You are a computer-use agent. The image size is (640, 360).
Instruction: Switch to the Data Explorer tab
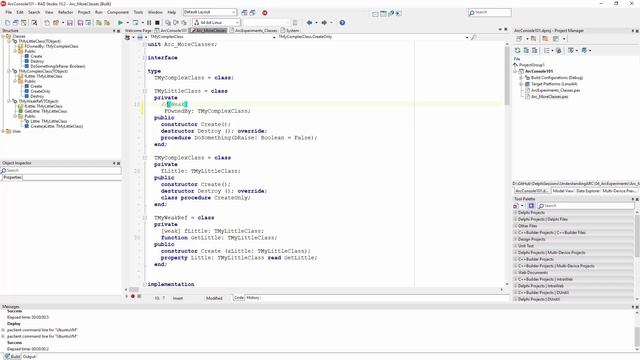(588, 191)
